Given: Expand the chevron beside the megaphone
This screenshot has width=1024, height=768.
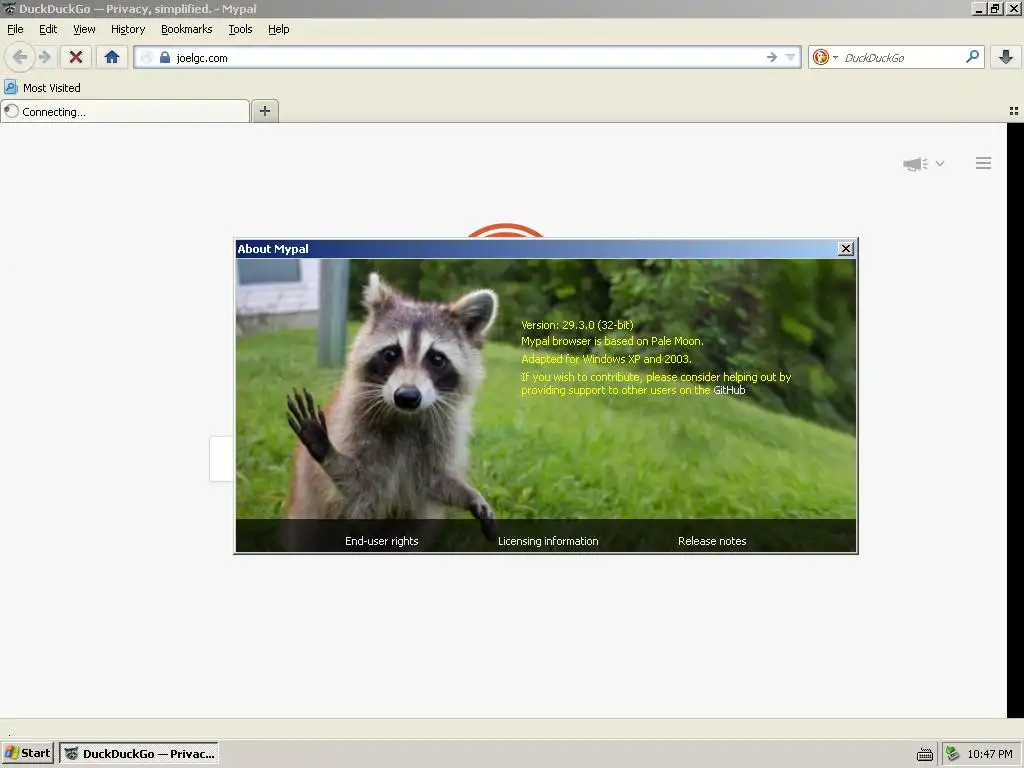Looking at the screenshot, I should (940, 164).
